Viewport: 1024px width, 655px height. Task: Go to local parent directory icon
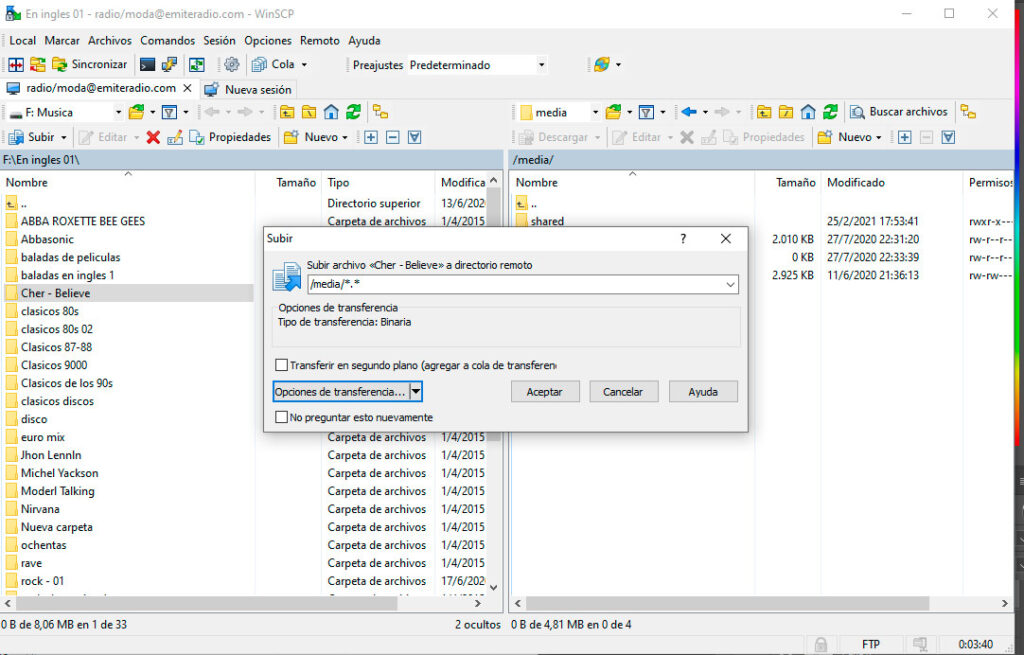point(287,112)
